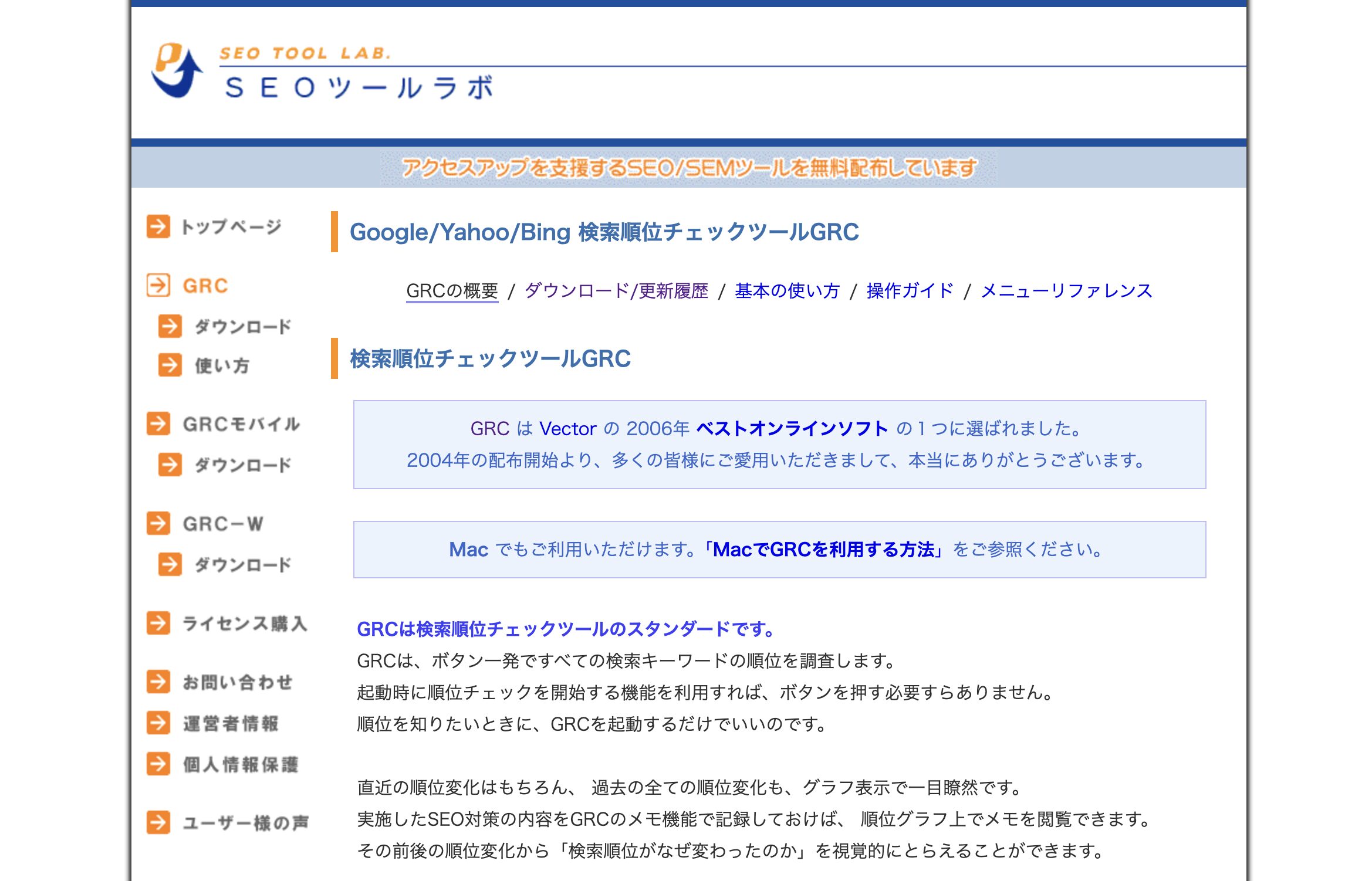Click the arrow icon beside ライセンス購入

(x=158, y=623)
